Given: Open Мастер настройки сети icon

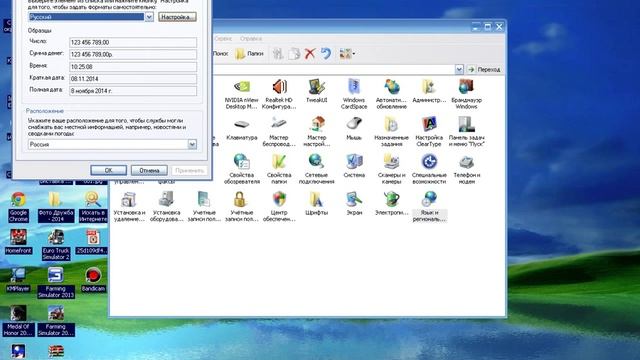Looking at the screenshot, I should (317, 132).
